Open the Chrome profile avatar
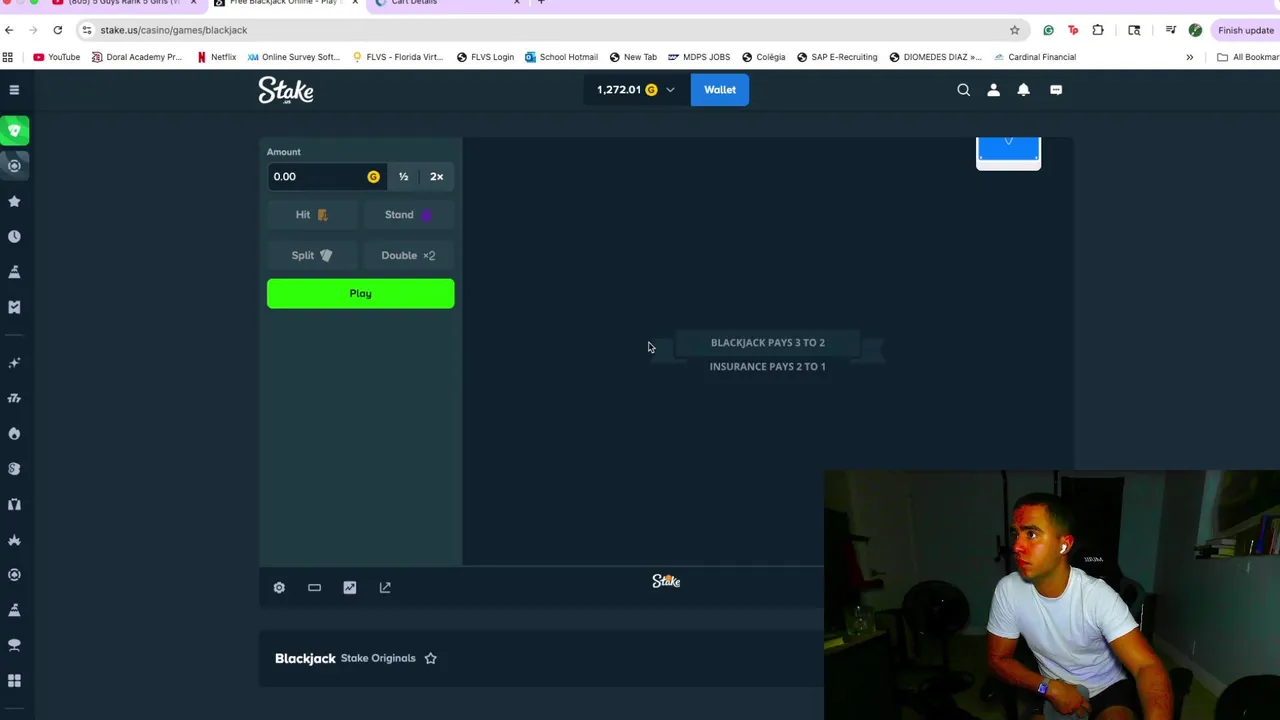 1195,30
